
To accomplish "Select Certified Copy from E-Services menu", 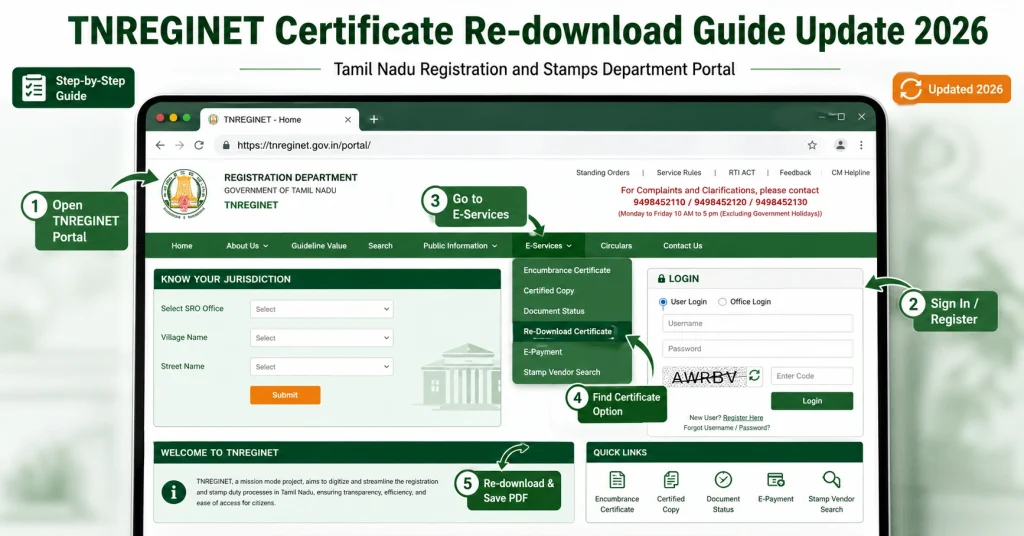I will click(x=572, y=291).
